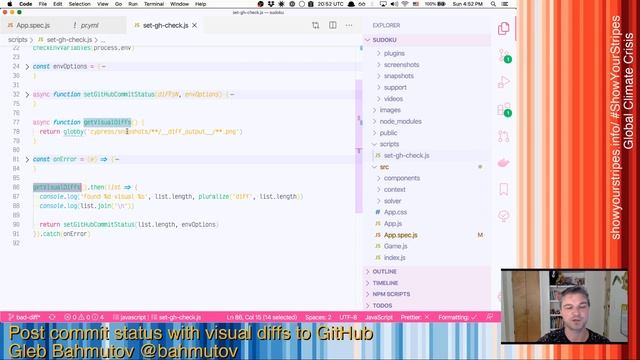Change Spaces: 2 indentation setting
The height and width of the screenshot is (360, 640).
coord(318,317)
